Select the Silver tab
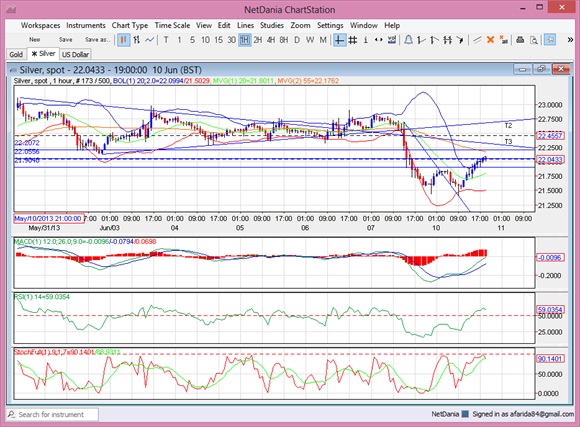The height and width of the screenshot is (427, 580). point(43,54)
